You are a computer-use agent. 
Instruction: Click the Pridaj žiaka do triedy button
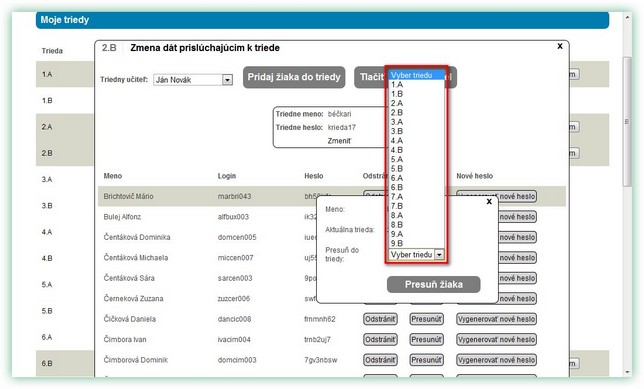tap(294, 77)
